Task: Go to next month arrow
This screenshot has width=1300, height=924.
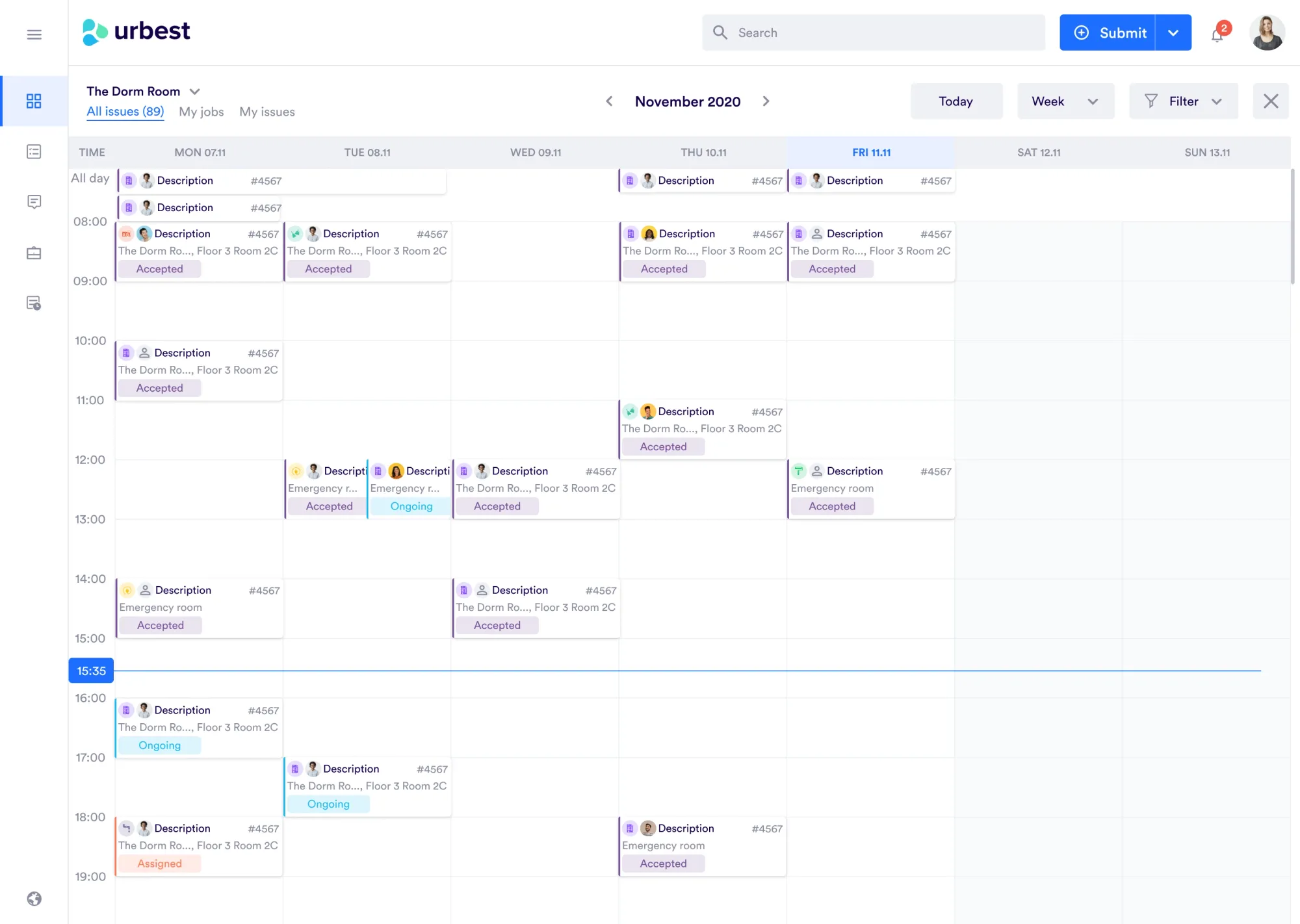Action: pyautogui.click(x=766, y=101)
